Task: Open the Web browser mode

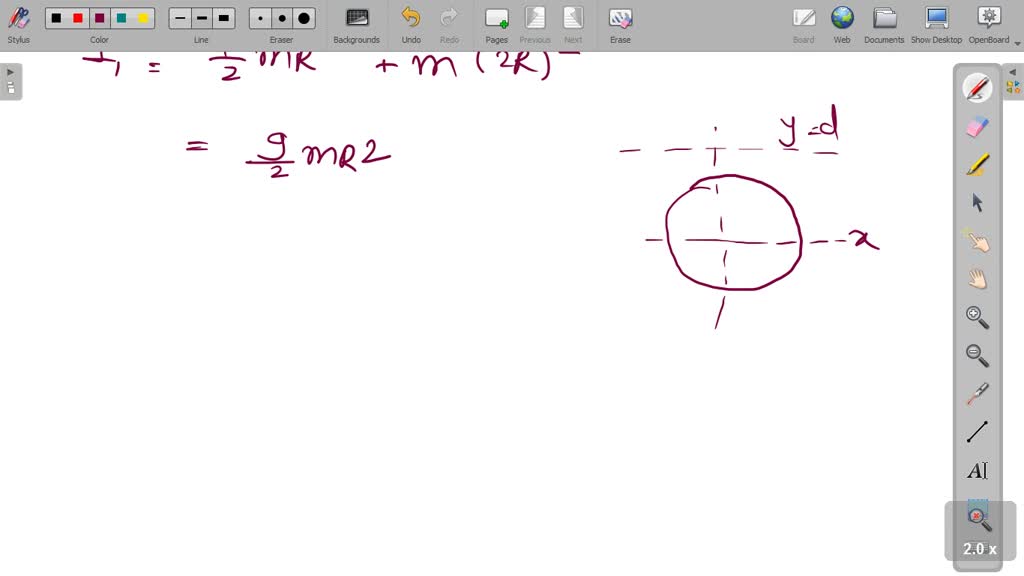Action: (x=842, y=24)
